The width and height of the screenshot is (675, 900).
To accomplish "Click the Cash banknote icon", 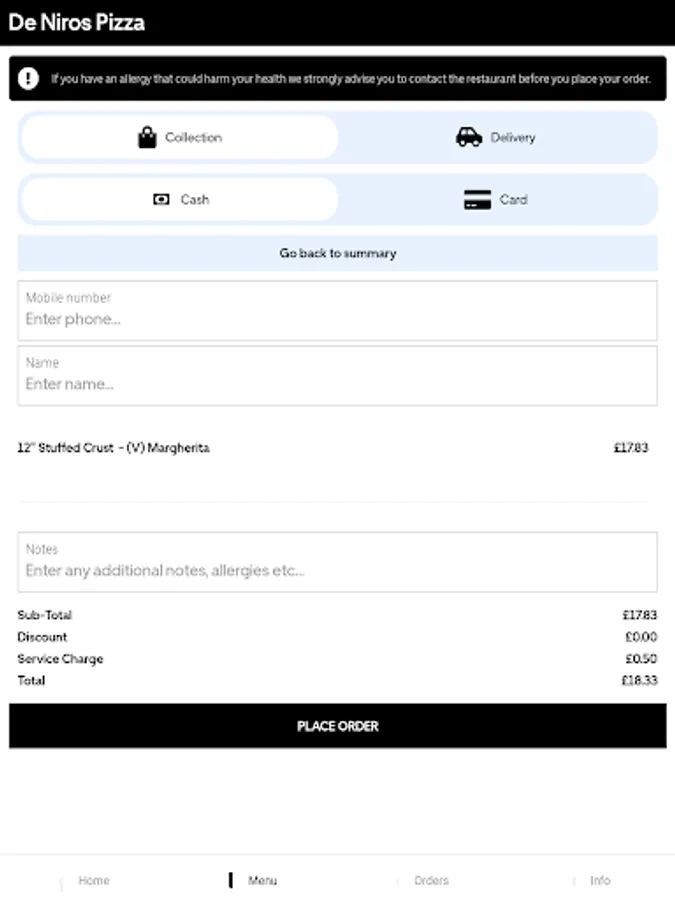I will pyautogui.click(x=162, y=199).
